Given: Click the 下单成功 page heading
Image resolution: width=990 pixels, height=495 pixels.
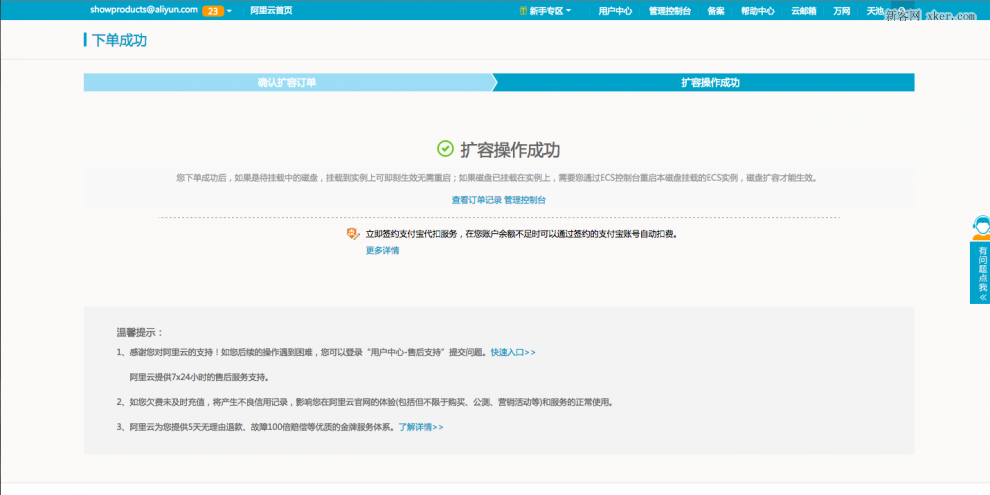Looking at the screenshot, I should click(119, 40).
